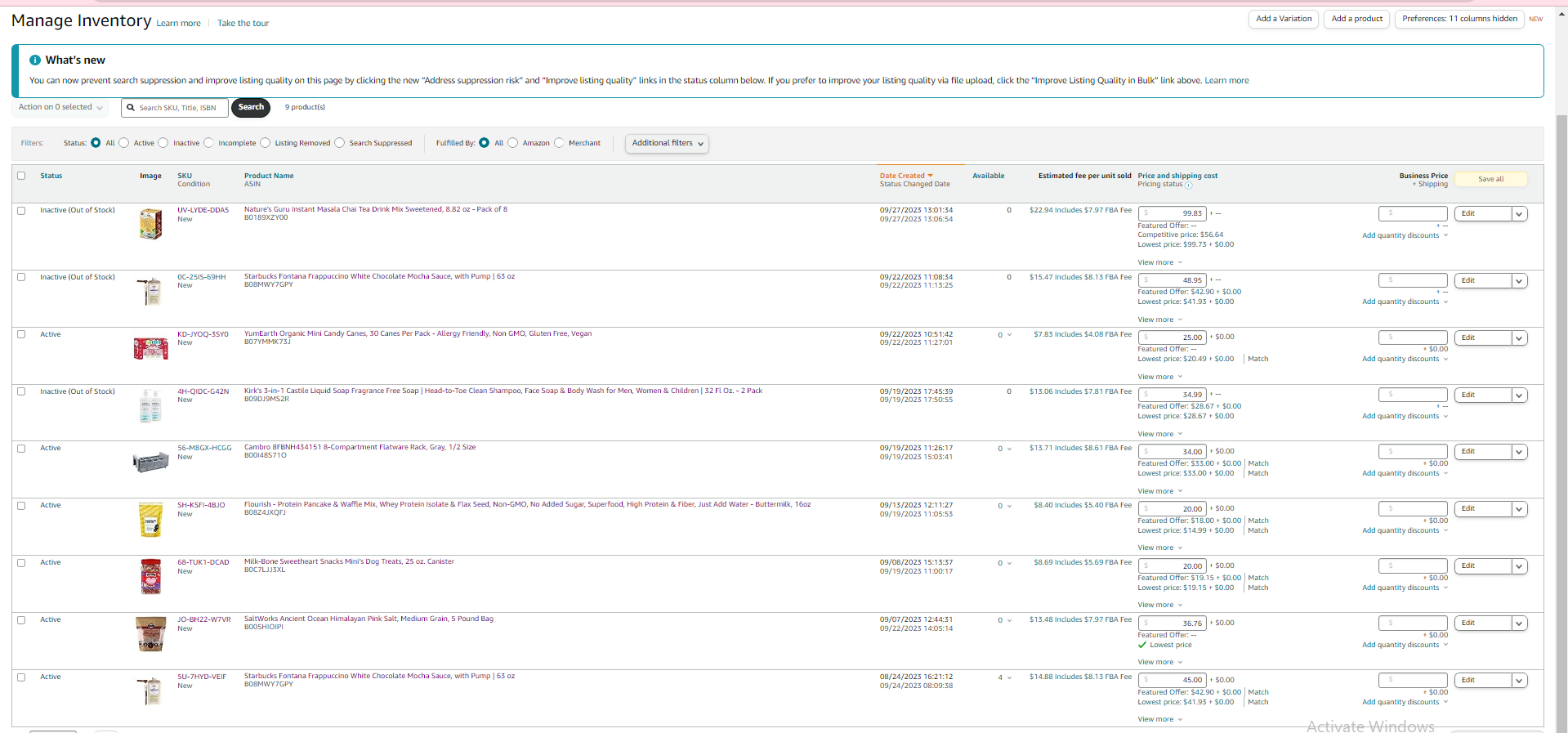Select the Search Suppressed status radio
The image size is (1568, 733).
[x=340, y=143]
